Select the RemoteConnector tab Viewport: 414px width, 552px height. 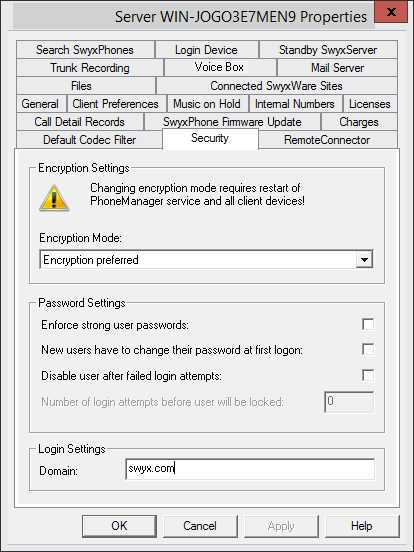tap(327, 140)
